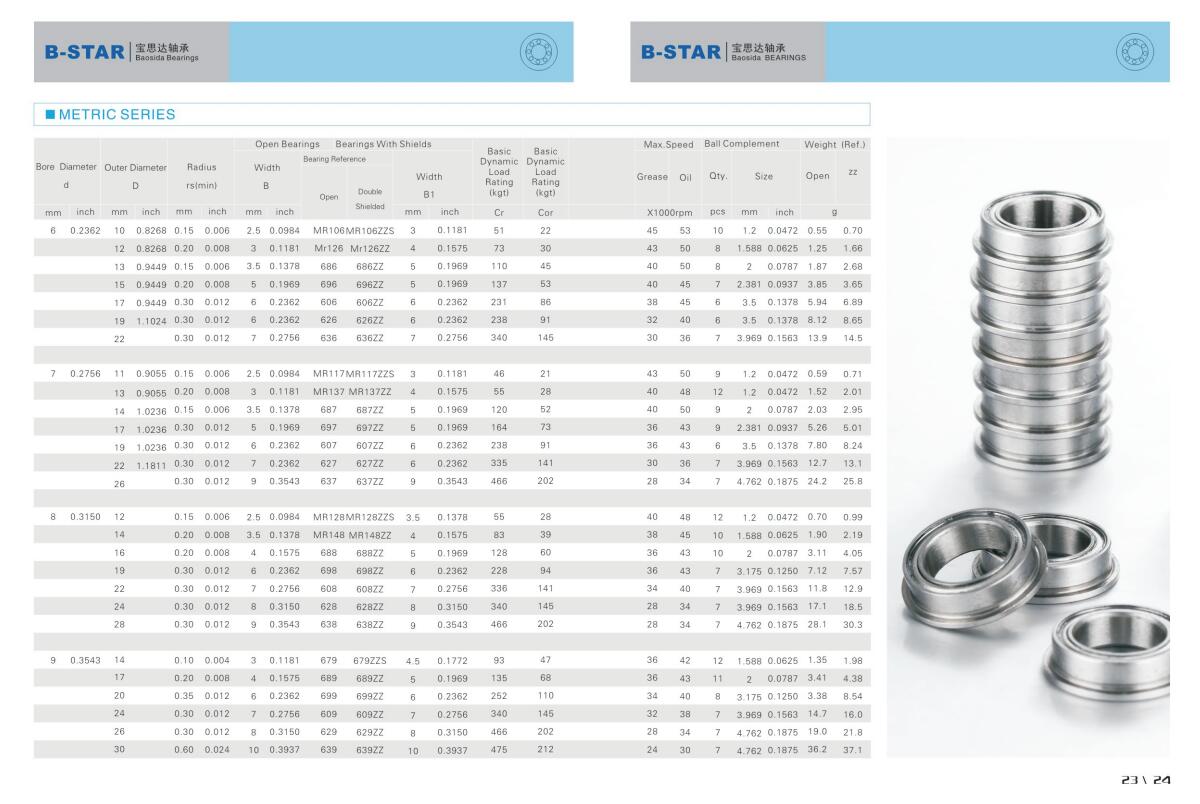This screenshot has height=804, width=1200.
Task: Click the bearing icon in the right header banner
Action: (1134, 51)
